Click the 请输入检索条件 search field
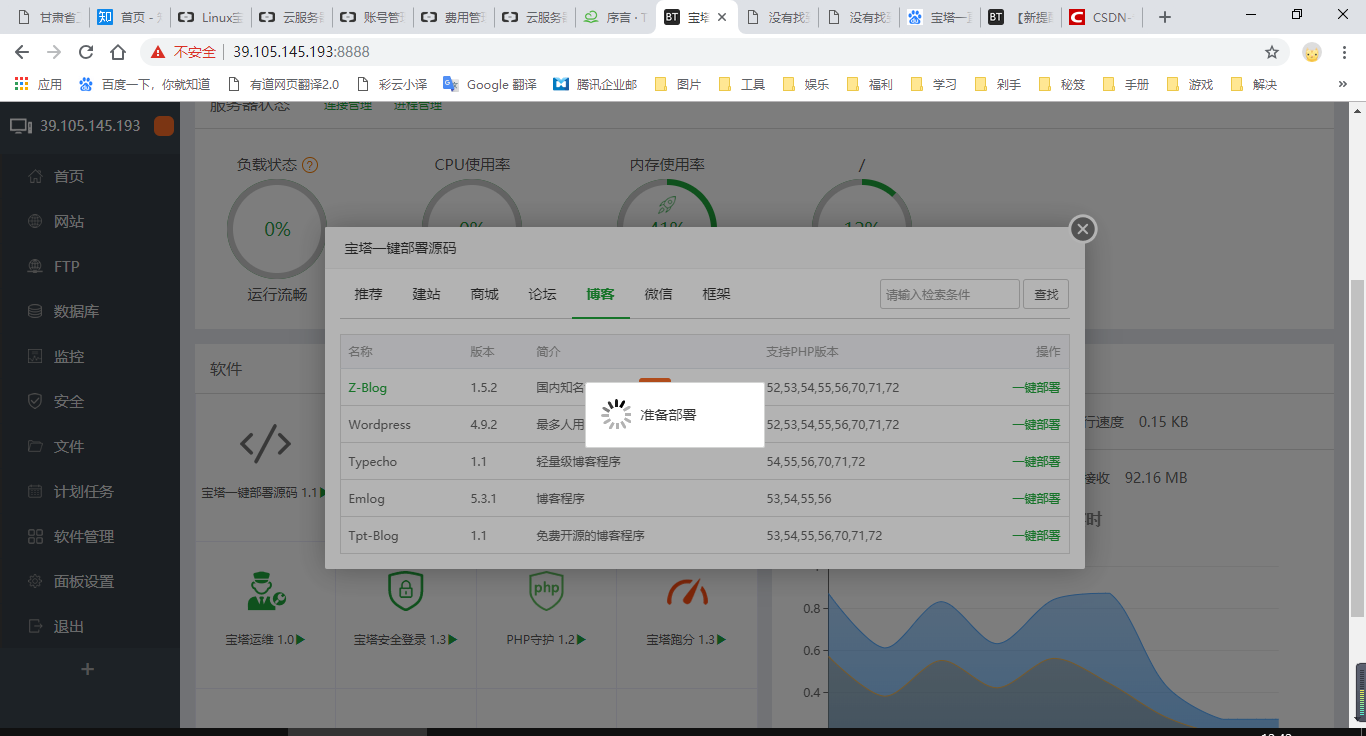Screen dimensions: 1366x736 point(949,294)
